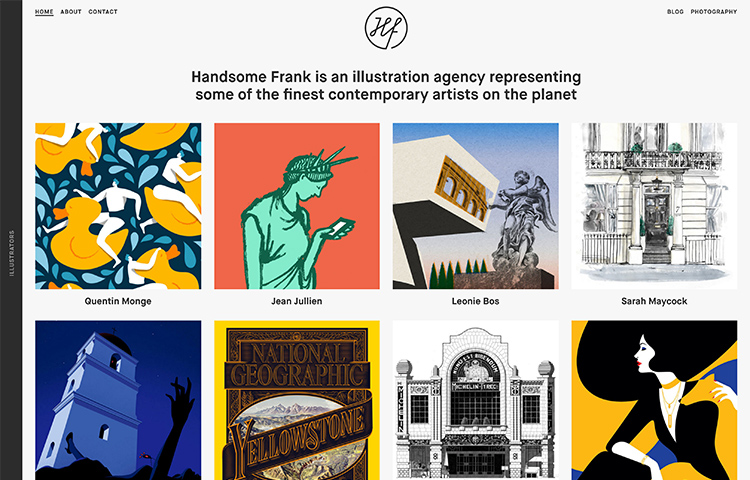
Task: Open Leonie Bos angel statue artwork
Action: click(x=475, y=206)
